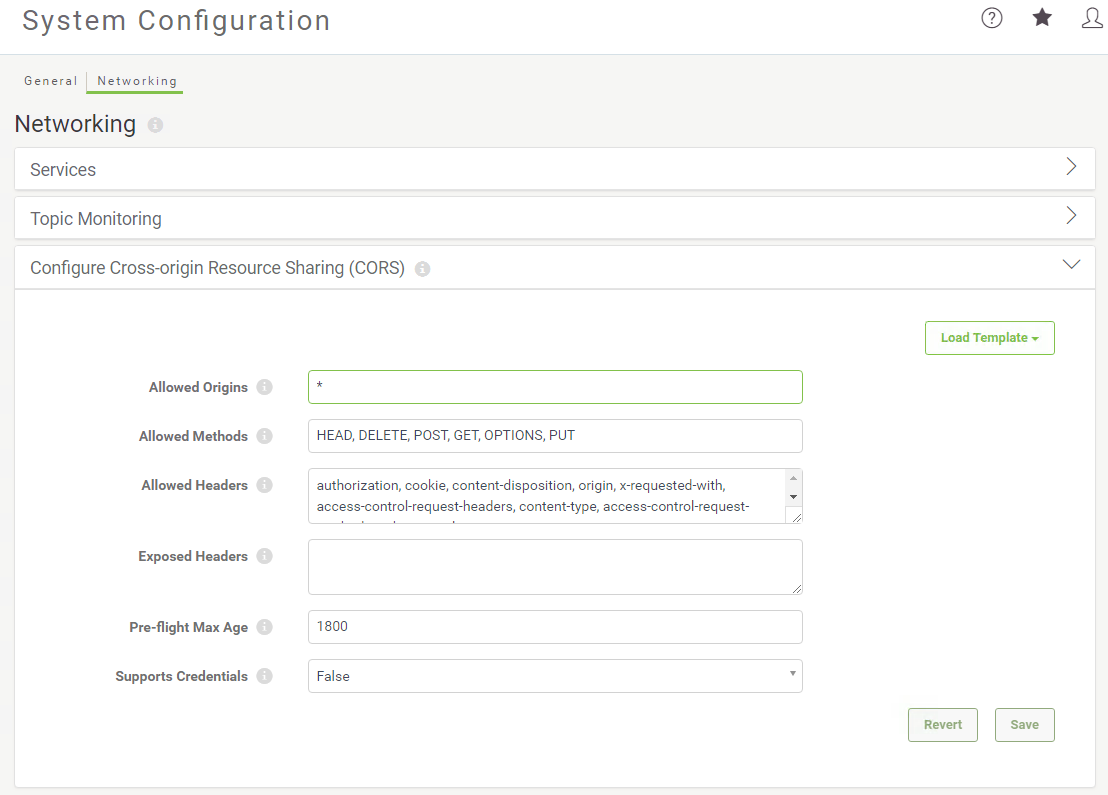Show info for Allowed Methods

click(264, 436)
